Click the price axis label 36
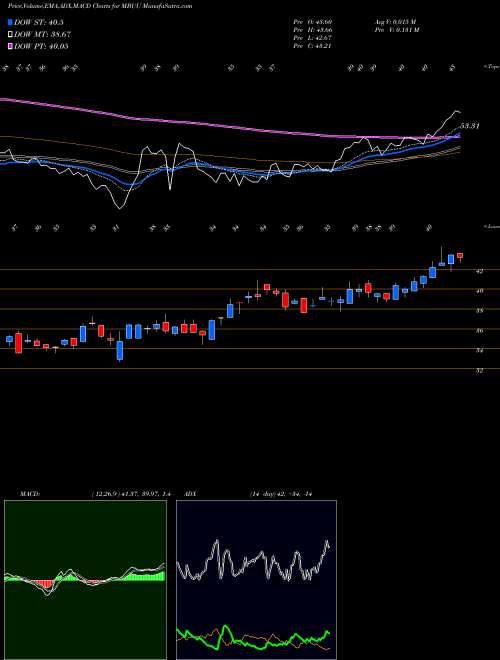 coord(479,331)
